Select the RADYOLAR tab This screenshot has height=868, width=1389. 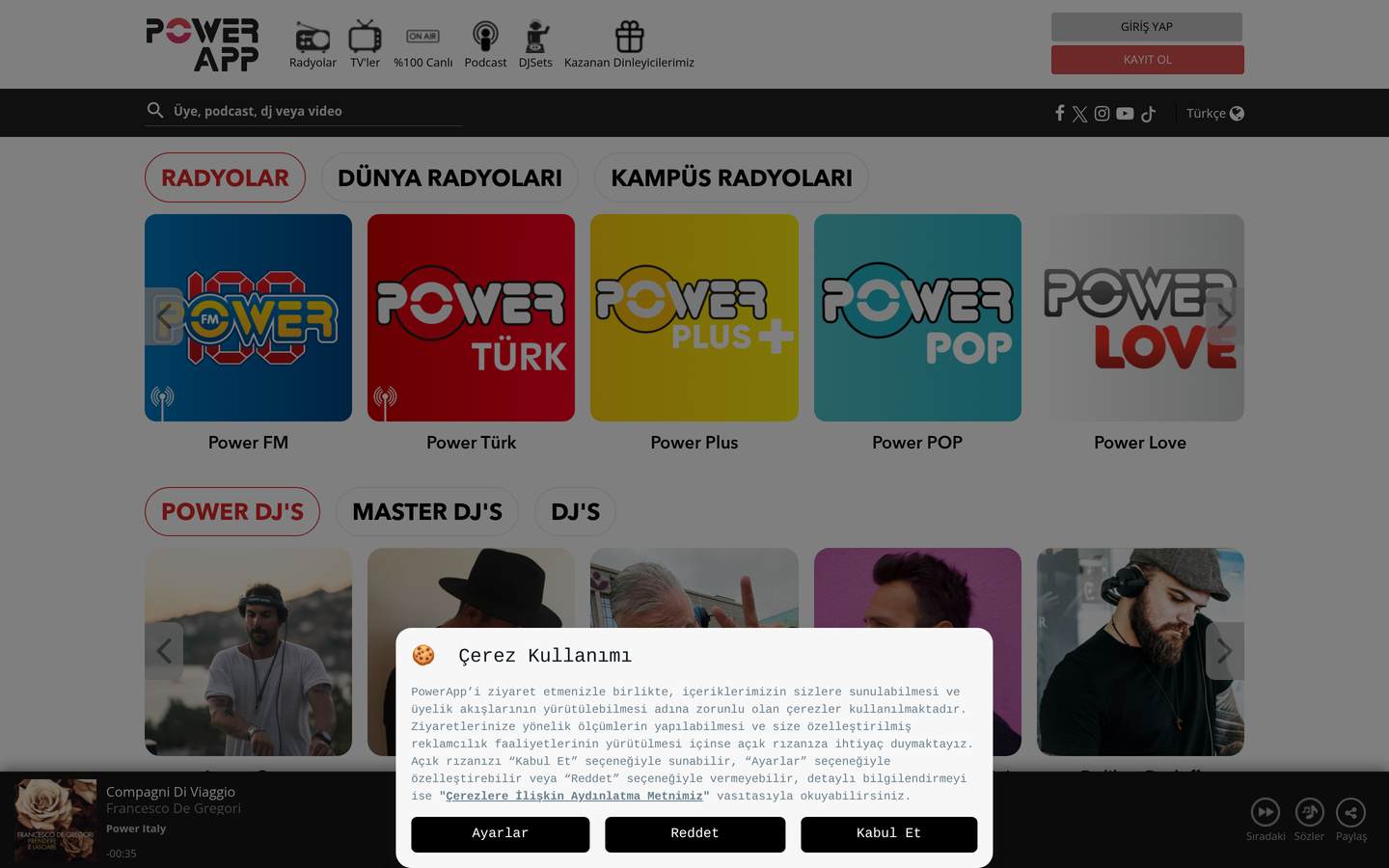click(225, 177)
